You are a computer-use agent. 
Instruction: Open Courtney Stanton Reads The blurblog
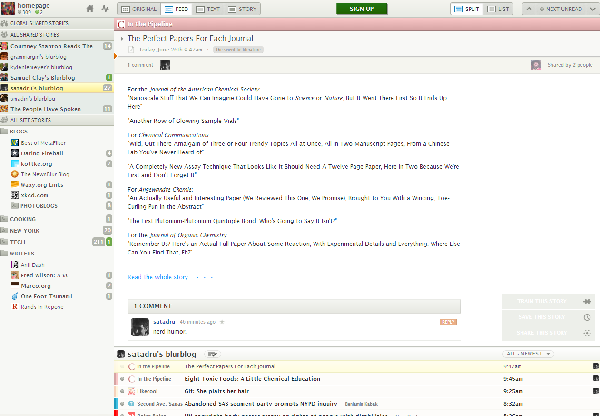point(57,46)
